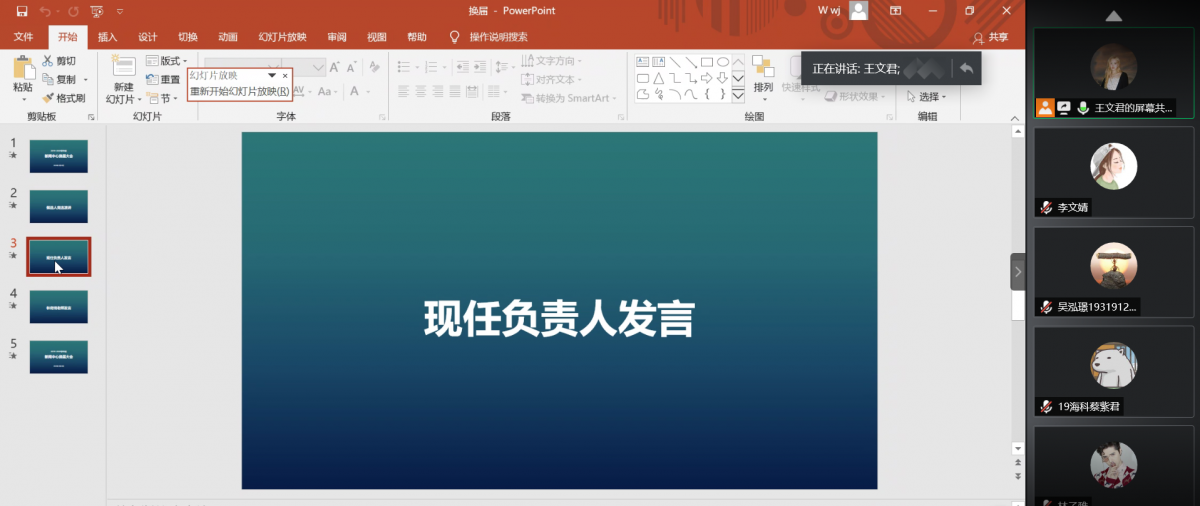
Task: Open the Insert (插入) ribbon tab
Action: point(107,37)
